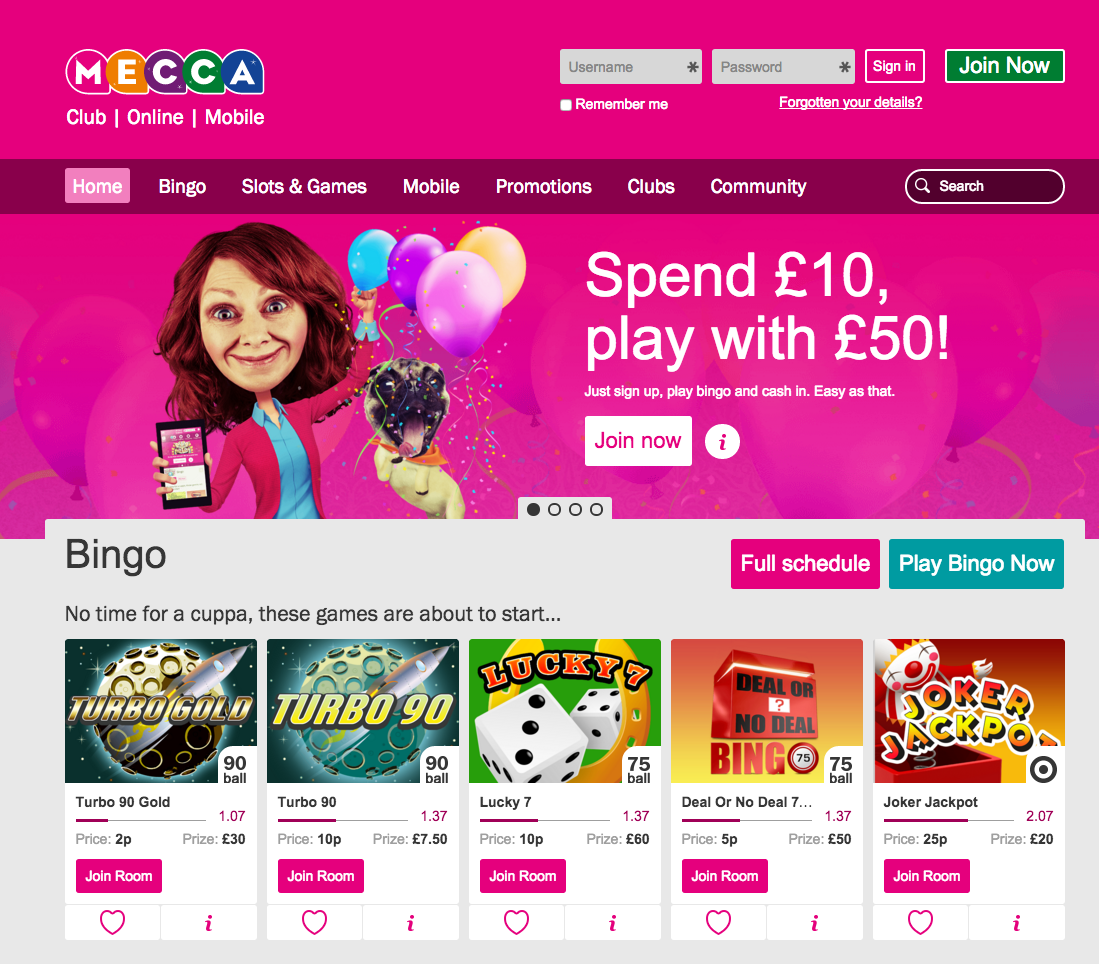Heart the Lucky 7 bingo room
This screenshot has width=1099, height=964.
(x=517, y=922)
